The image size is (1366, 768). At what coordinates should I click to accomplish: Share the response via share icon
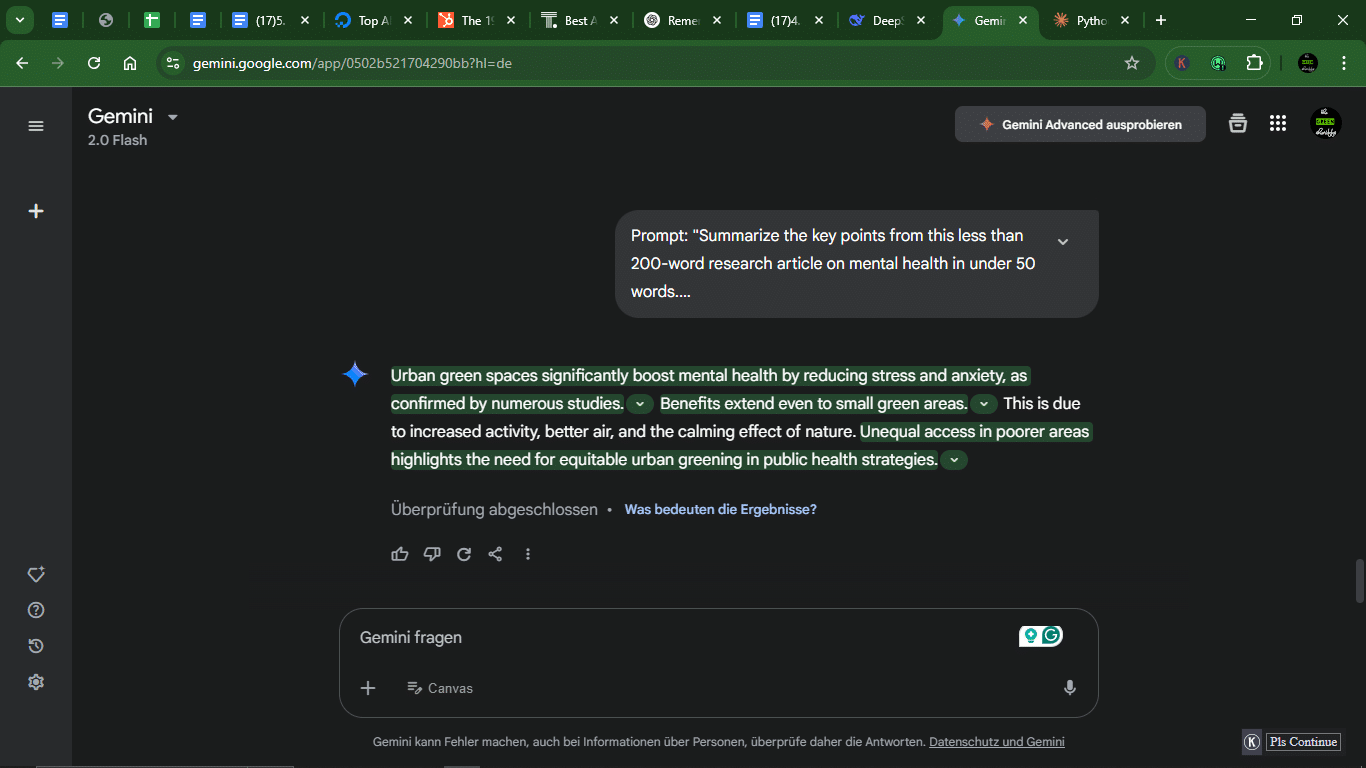click(x=495, y=554)
